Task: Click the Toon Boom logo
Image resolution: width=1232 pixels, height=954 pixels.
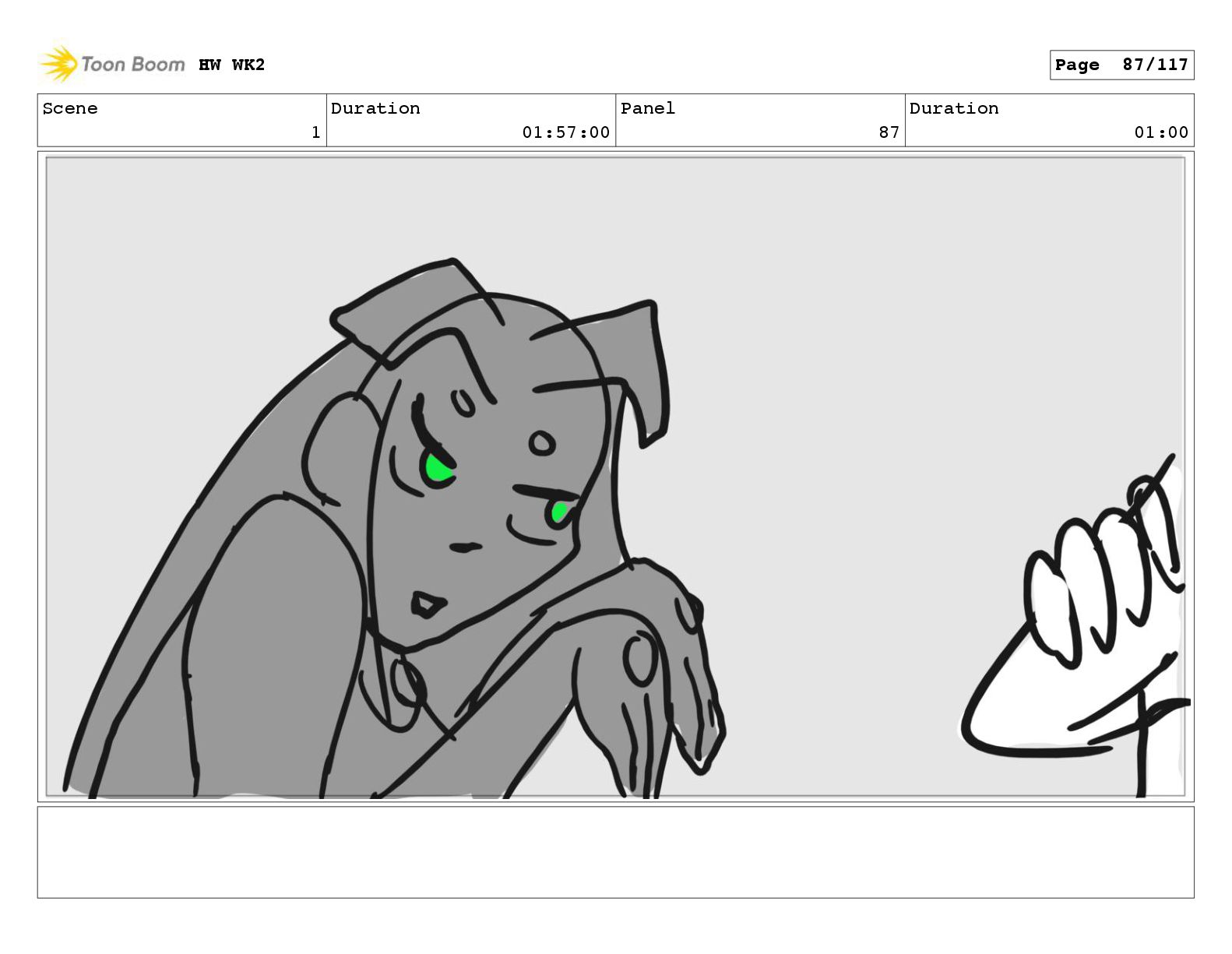Action: [112, 64]
